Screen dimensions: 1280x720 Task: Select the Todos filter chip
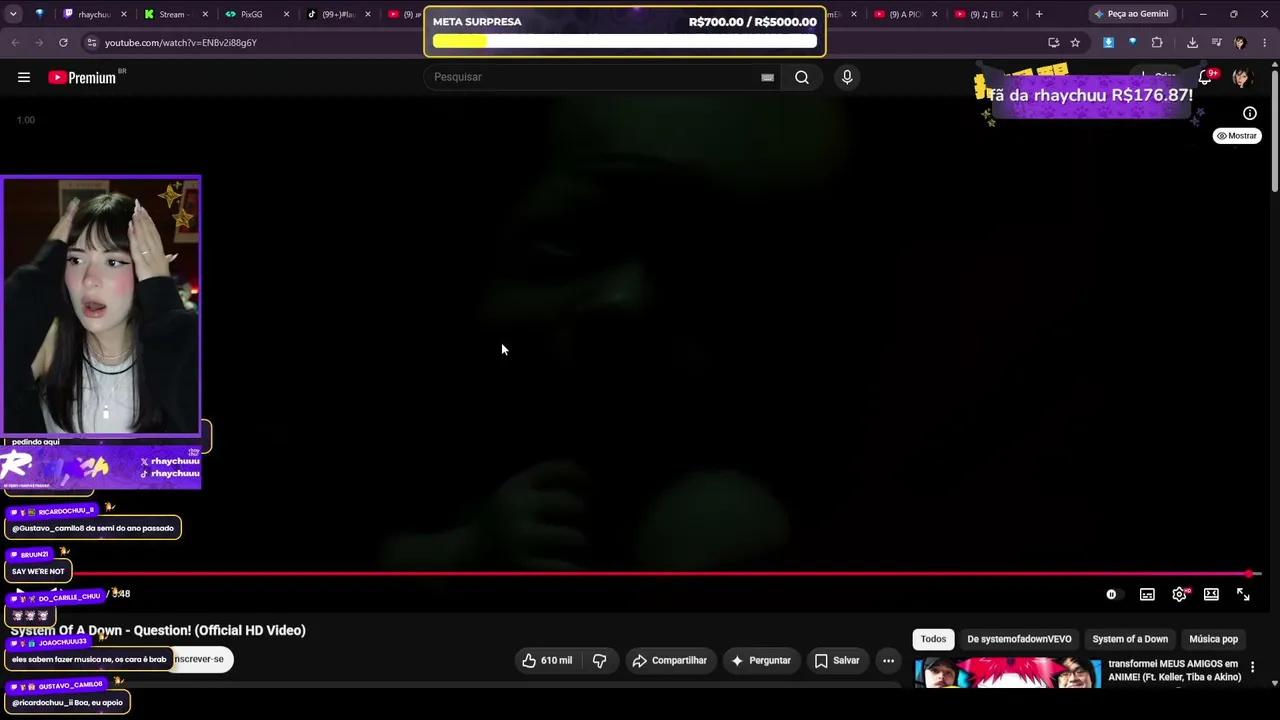[x=933, y=639]
